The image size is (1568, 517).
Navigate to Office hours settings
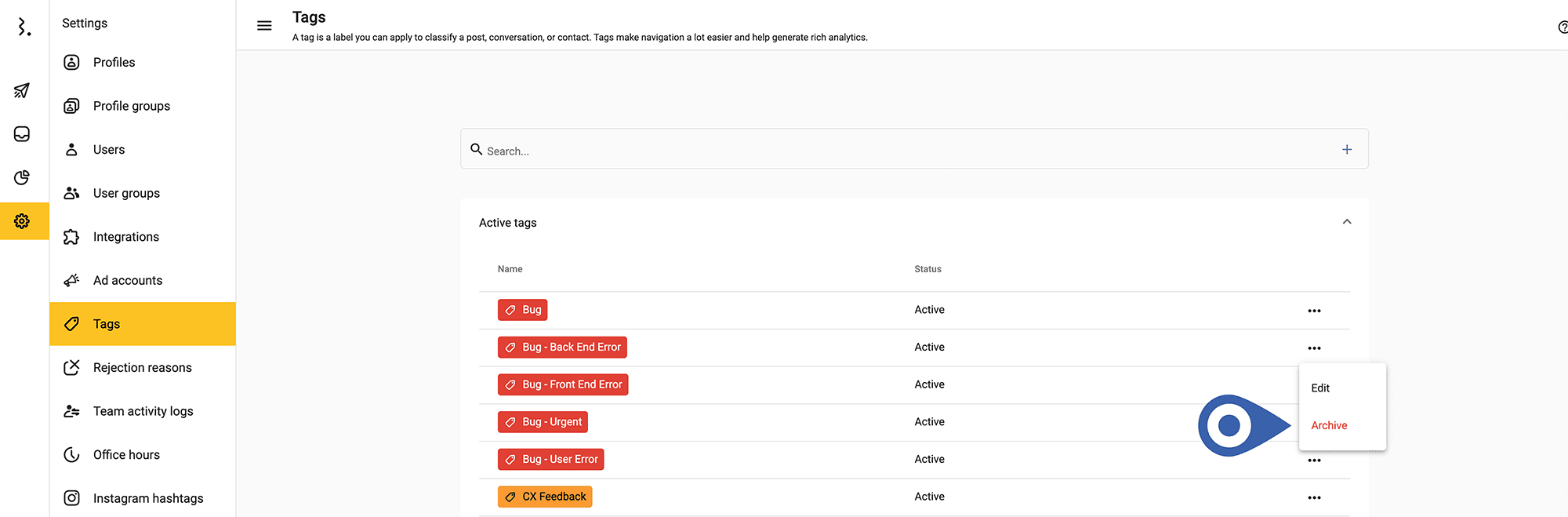click(126, 455)
